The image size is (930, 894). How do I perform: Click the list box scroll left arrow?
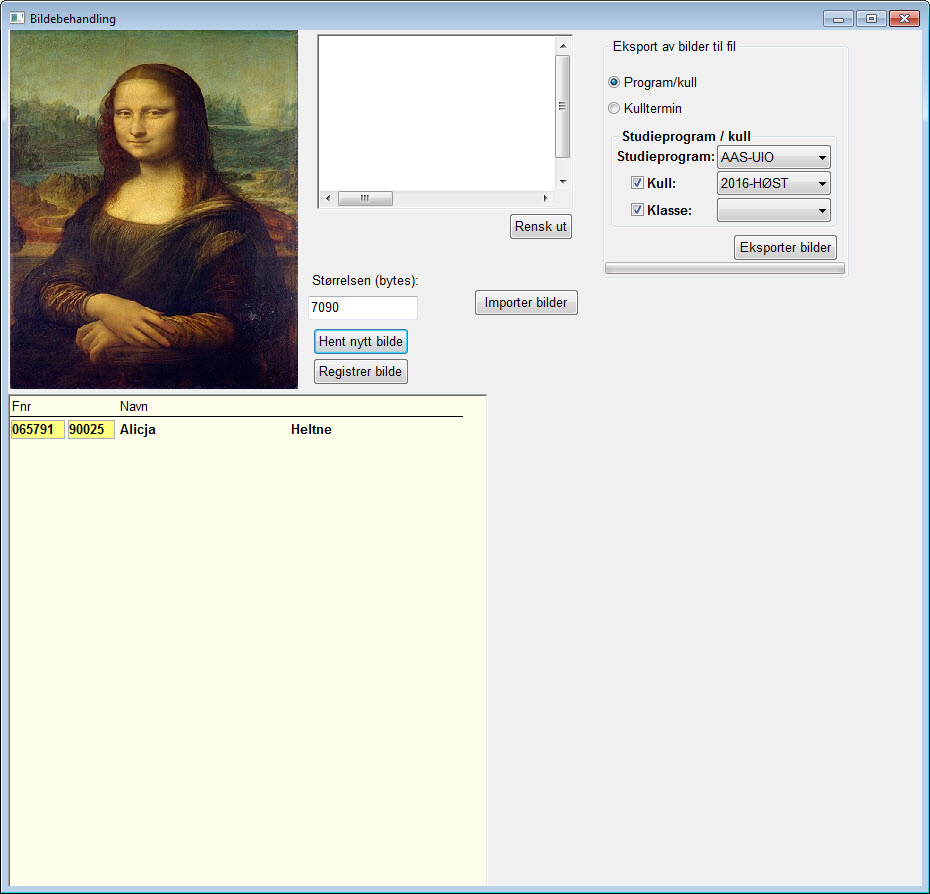tap(328, 198)
